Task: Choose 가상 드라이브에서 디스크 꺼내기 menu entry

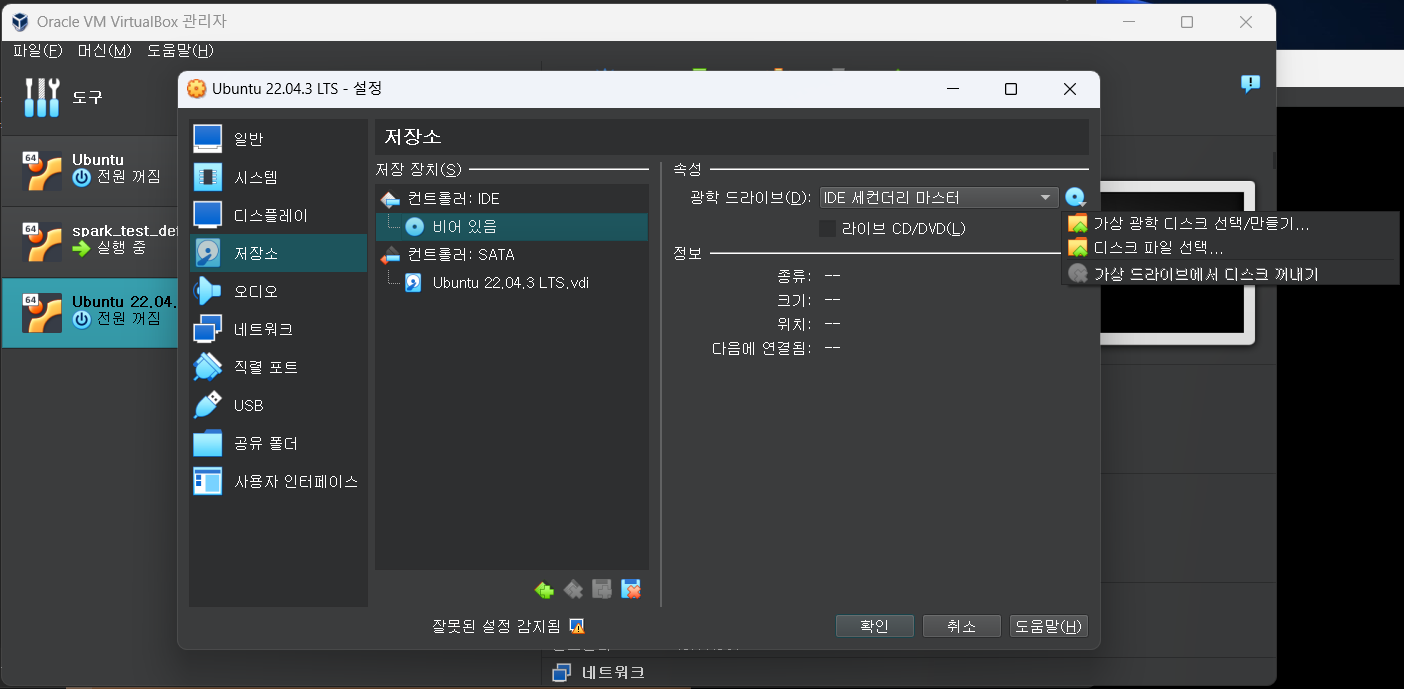Action: tap(1230, 273)
